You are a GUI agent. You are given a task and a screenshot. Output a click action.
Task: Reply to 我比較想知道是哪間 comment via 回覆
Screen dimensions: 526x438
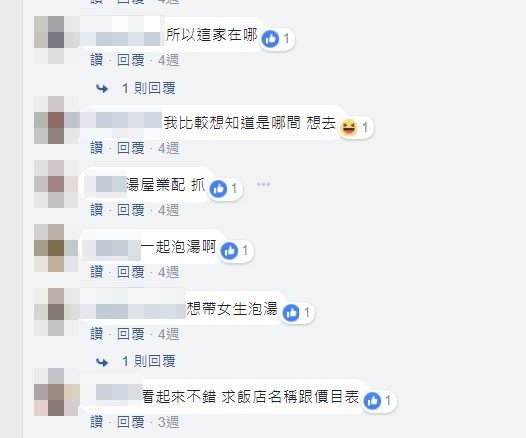click(x=131, y=148)
